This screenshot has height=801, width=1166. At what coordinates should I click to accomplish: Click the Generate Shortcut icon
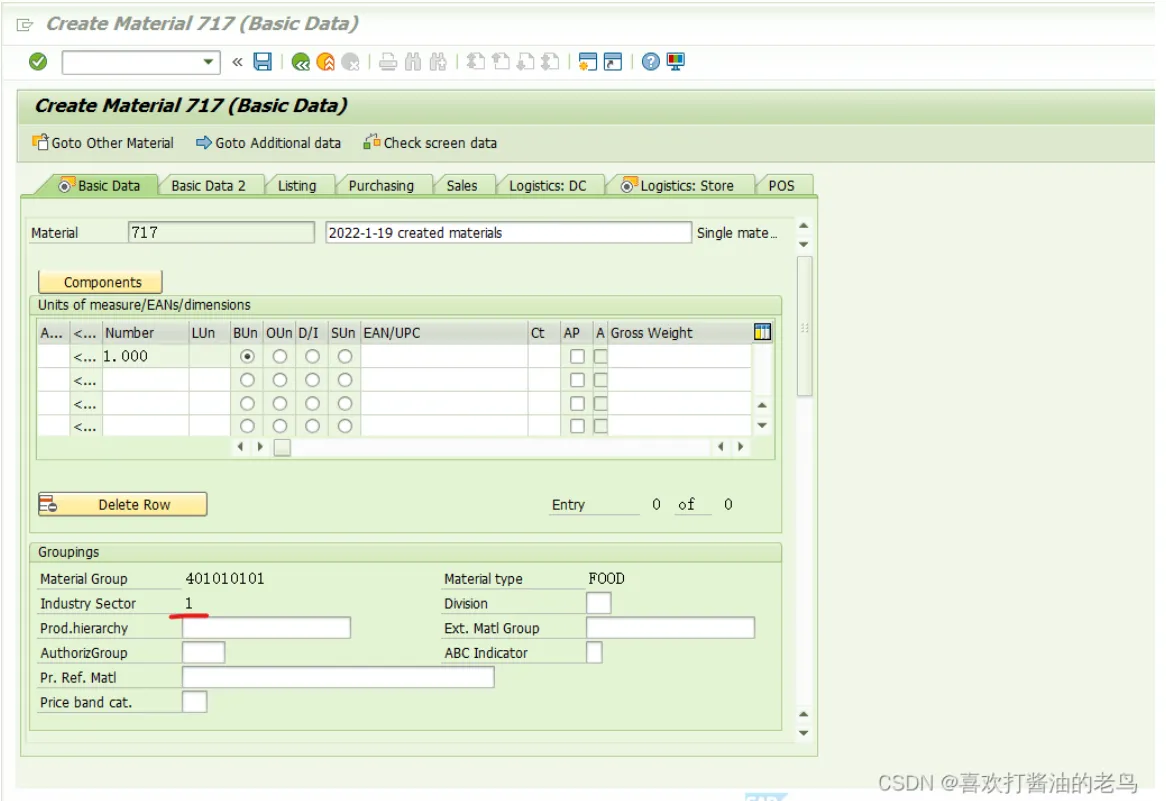click(613, 62)
